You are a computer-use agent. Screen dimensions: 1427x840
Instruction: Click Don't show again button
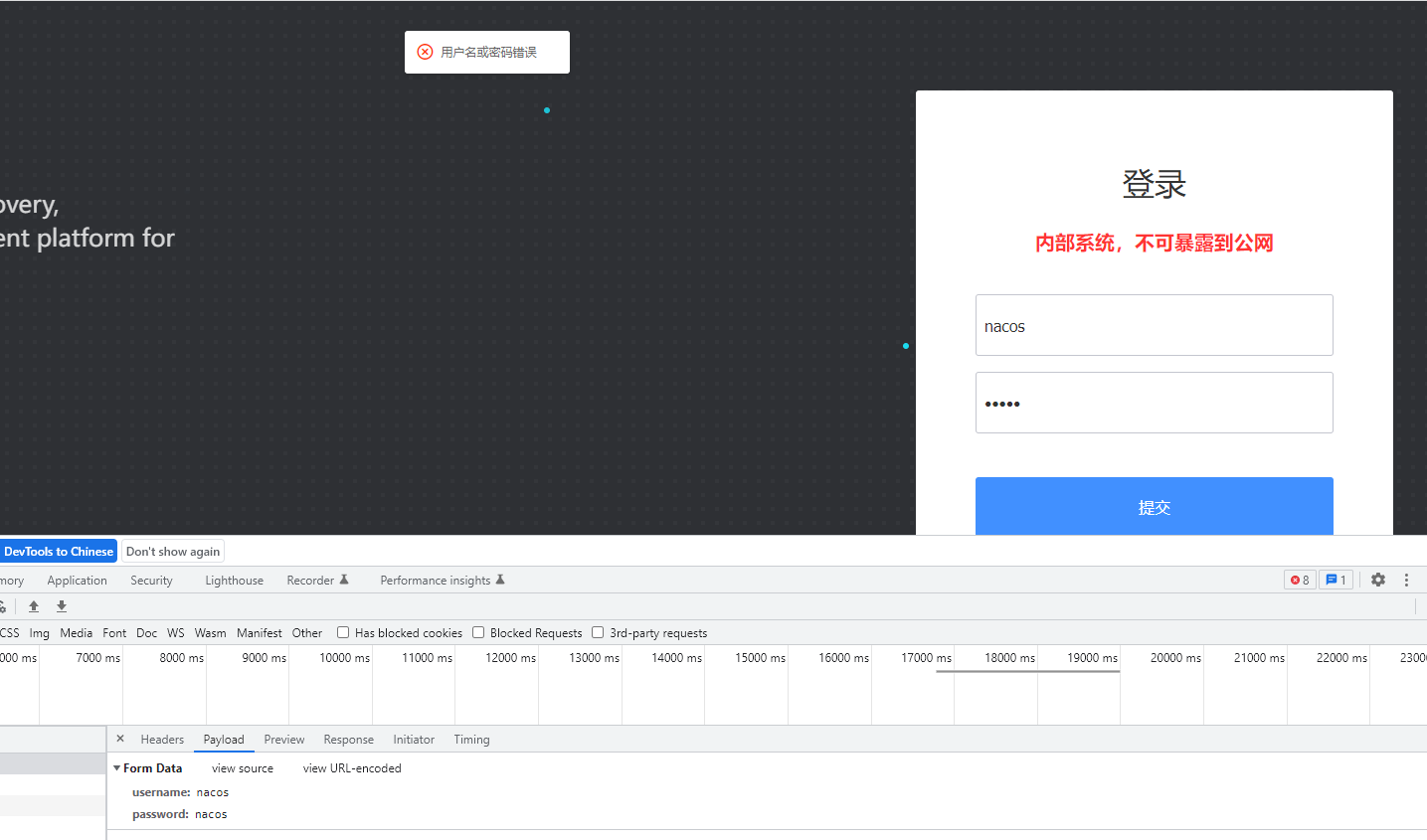tap(173, 552)
